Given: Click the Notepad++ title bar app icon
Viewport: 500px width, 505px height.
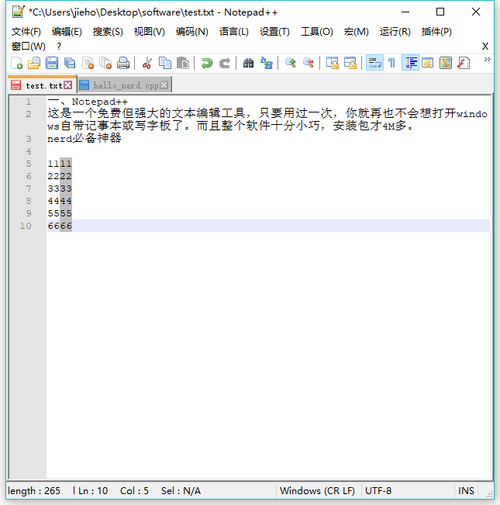Looking at the screenshot, I should click(18, 12).
